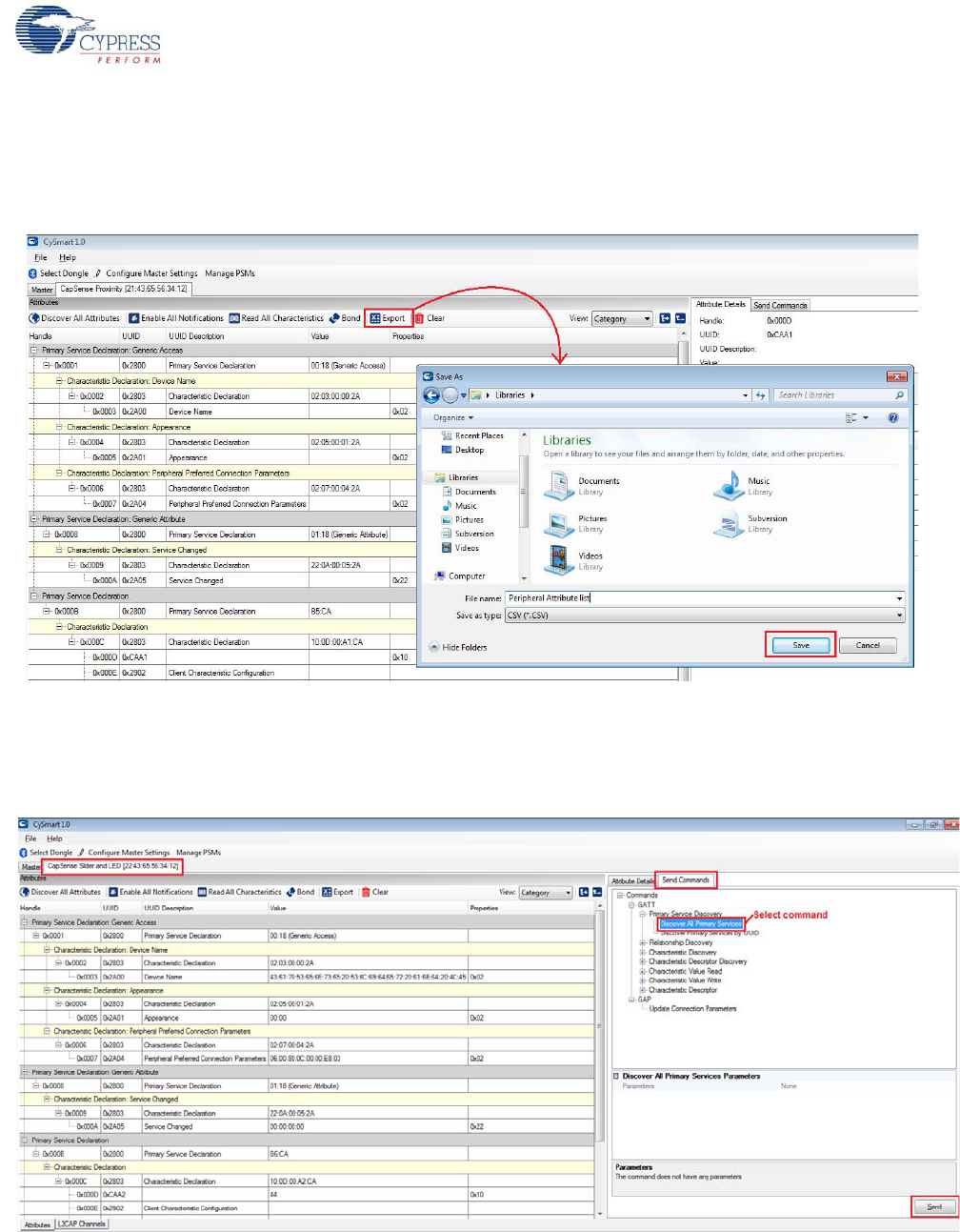The width and height of the screenshot is (960, 1232).
Task: Click Read All Characteristics in upper CySmart window
Action: point(276,318)
